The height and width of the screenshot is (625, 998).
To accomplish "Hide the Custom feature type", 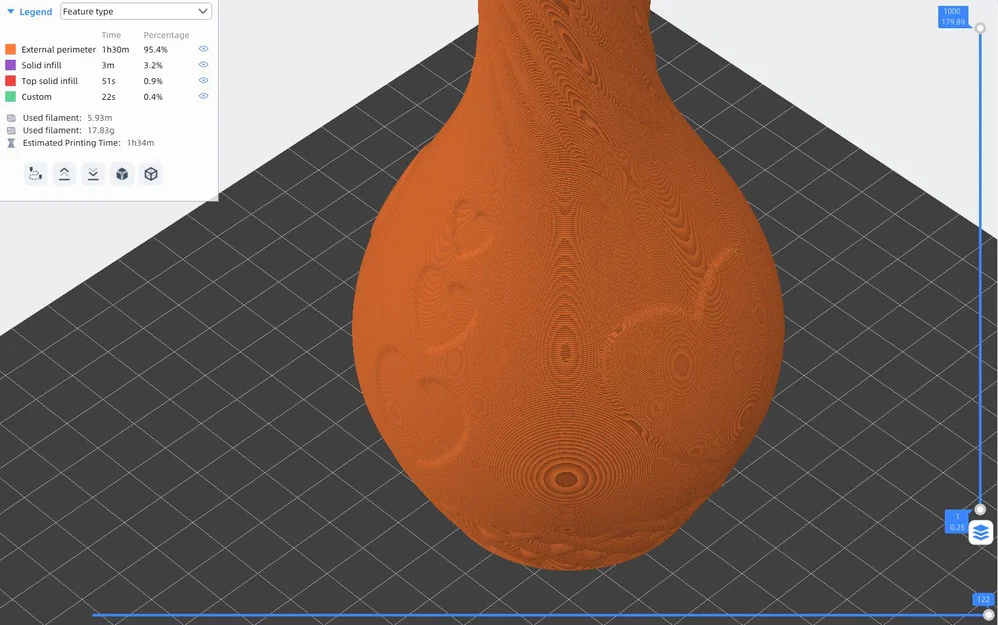I will (203, 96).
